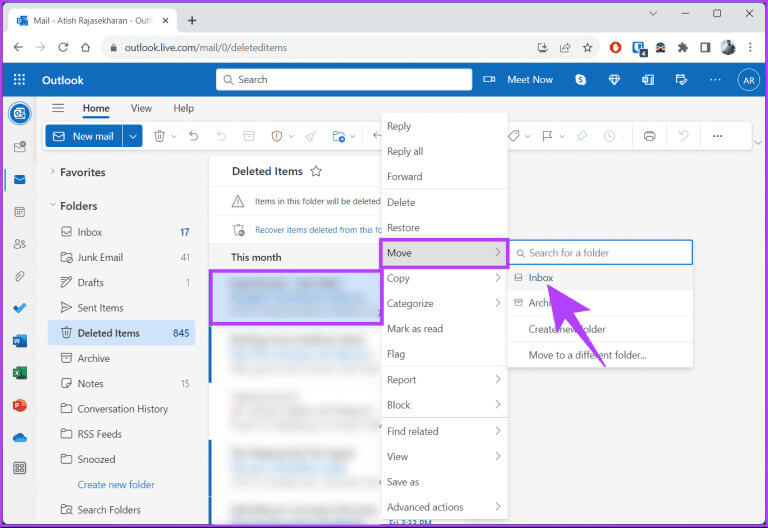Open the Delete options dropdown arrow
Screen dimensions: 768x528
(174, 137)
